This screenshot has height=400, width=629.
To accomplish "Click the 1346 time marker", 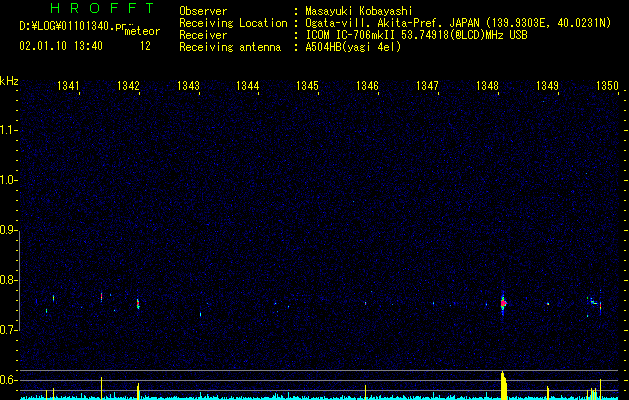I will click(x=367, y=85).
